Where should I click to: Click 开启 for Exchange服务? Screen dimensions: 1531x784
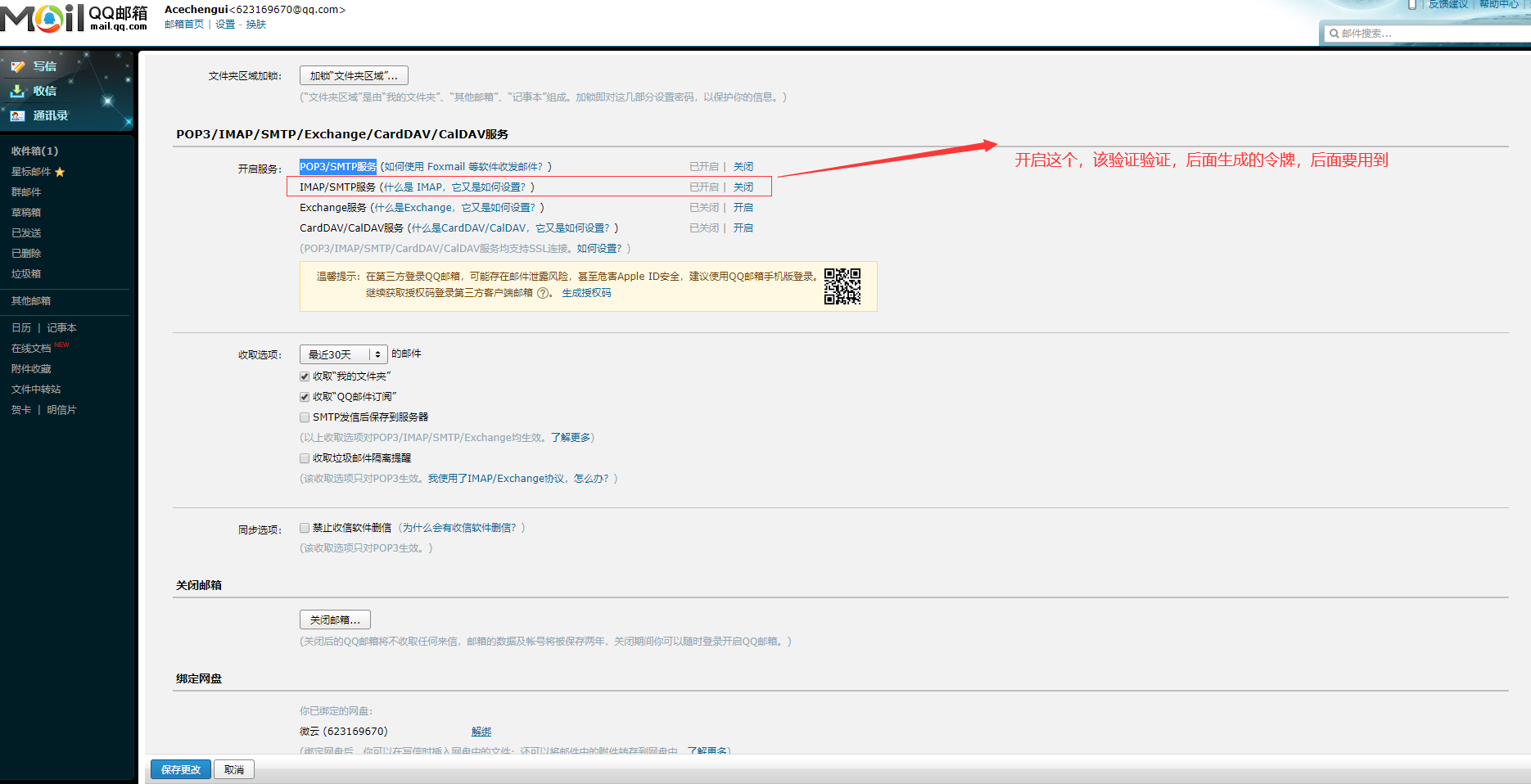(x=743, y=208)
